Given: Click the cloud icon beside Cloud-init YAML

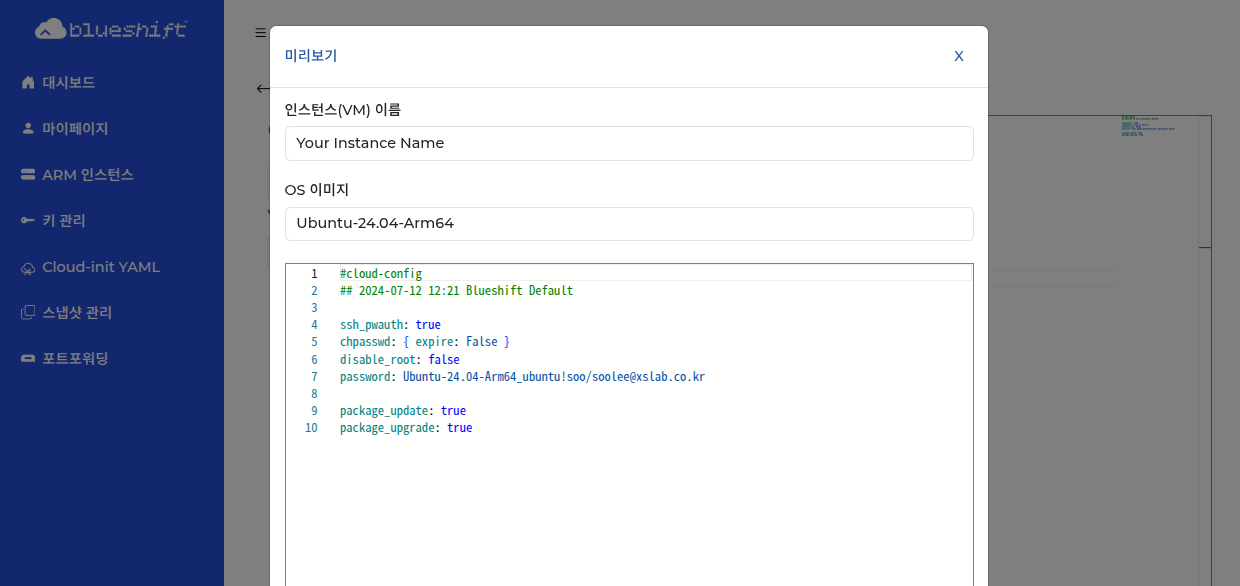Looking at the screenshot, I should [x=28, y=268].
